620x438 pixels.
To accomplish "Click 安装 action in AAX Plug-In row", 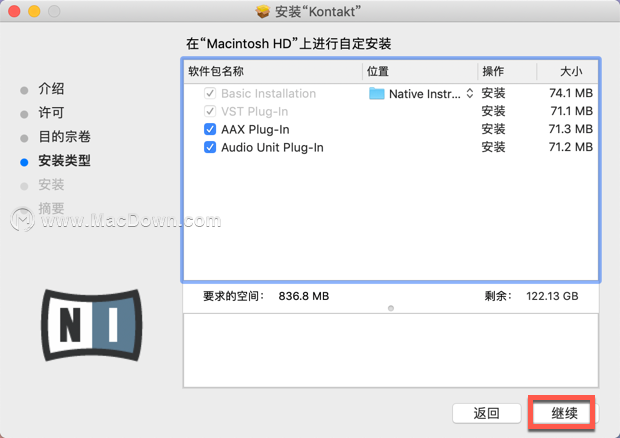I will click(x=493, y=129).
